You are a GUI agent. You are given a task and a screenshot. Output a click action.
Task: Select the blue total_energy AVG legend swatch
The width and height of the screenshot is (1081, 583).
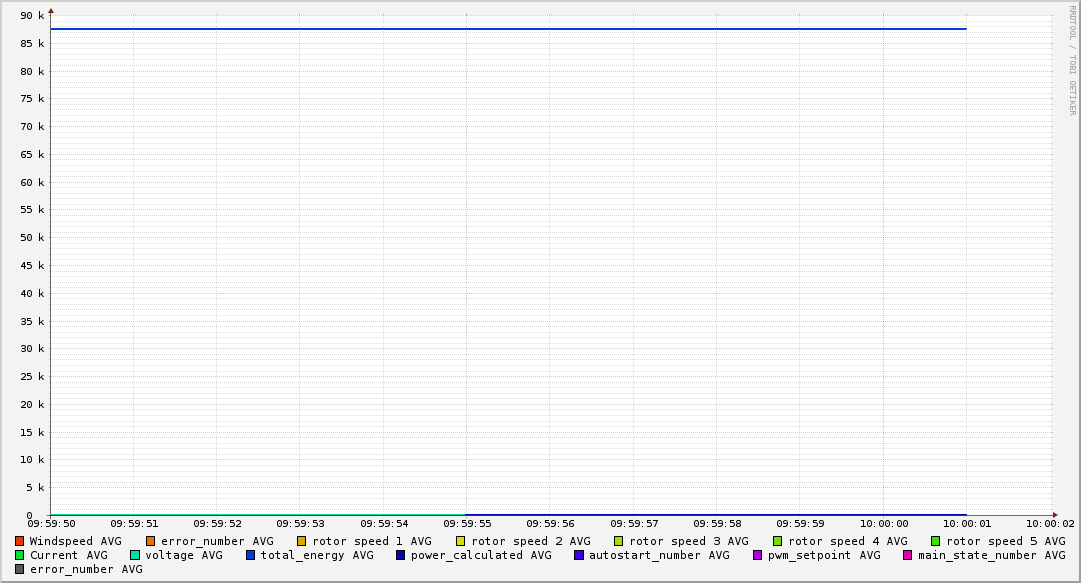[x=251, y=555]
